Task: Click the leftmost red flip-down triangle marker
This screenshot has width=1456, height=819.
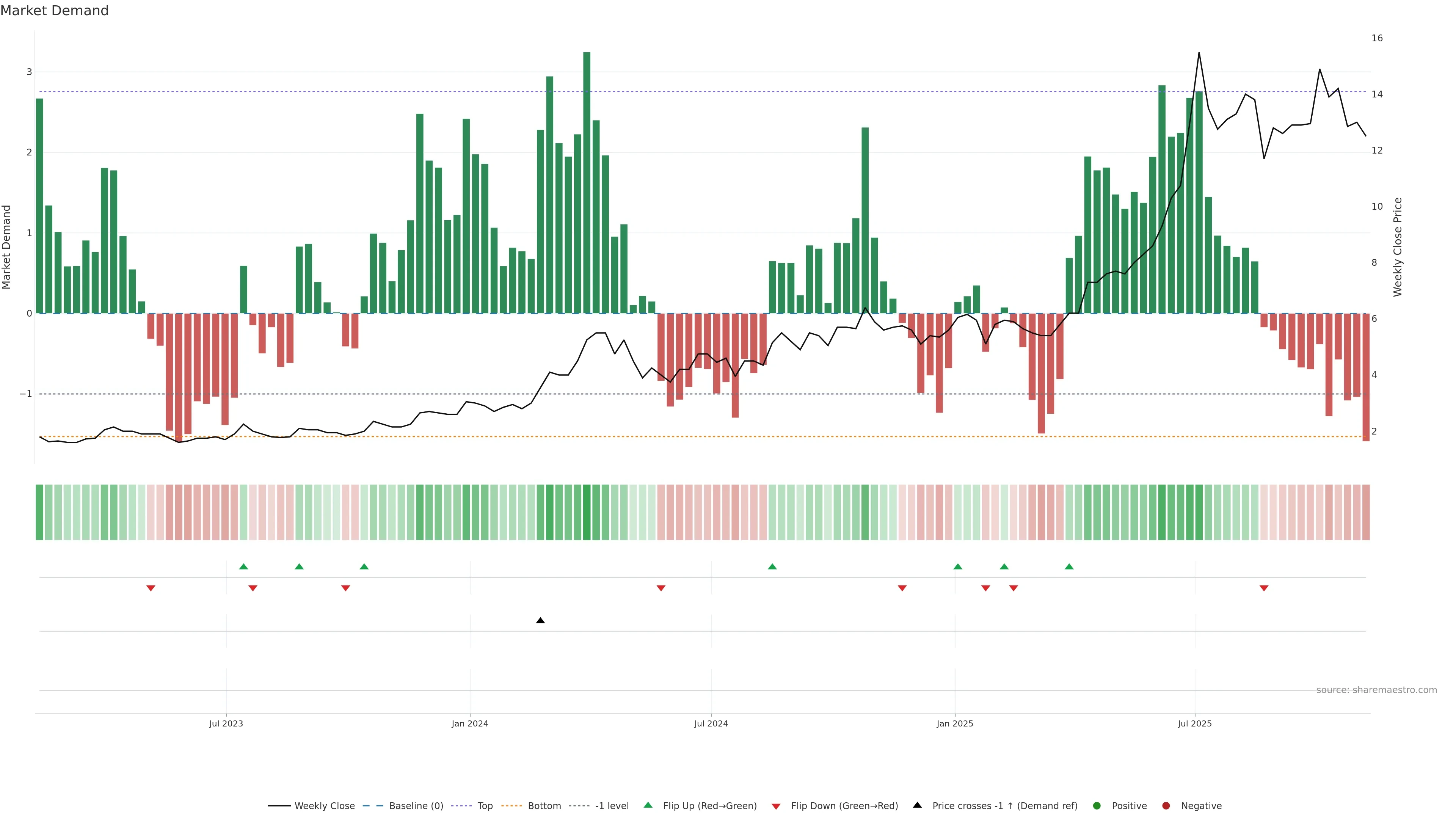Action: [151, 588]
